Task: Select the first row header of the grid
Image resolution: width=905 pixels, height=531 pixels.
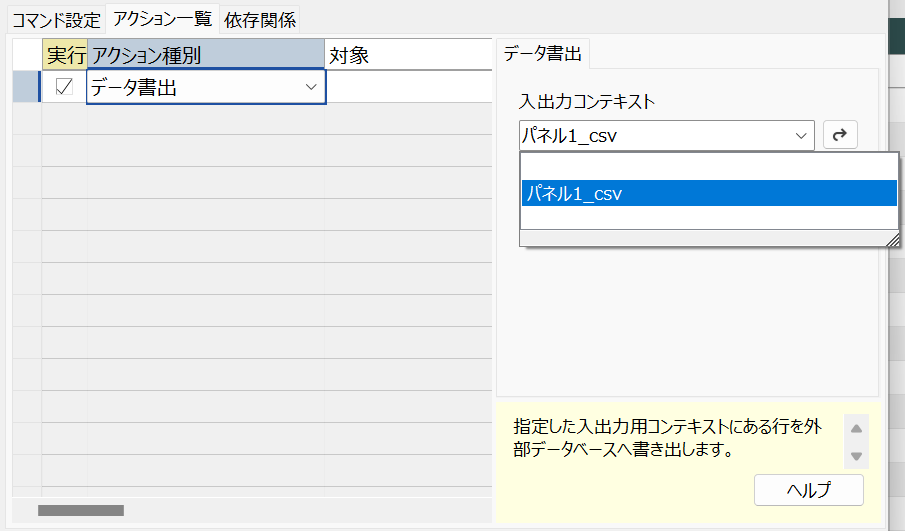Action: coord(27,87)
